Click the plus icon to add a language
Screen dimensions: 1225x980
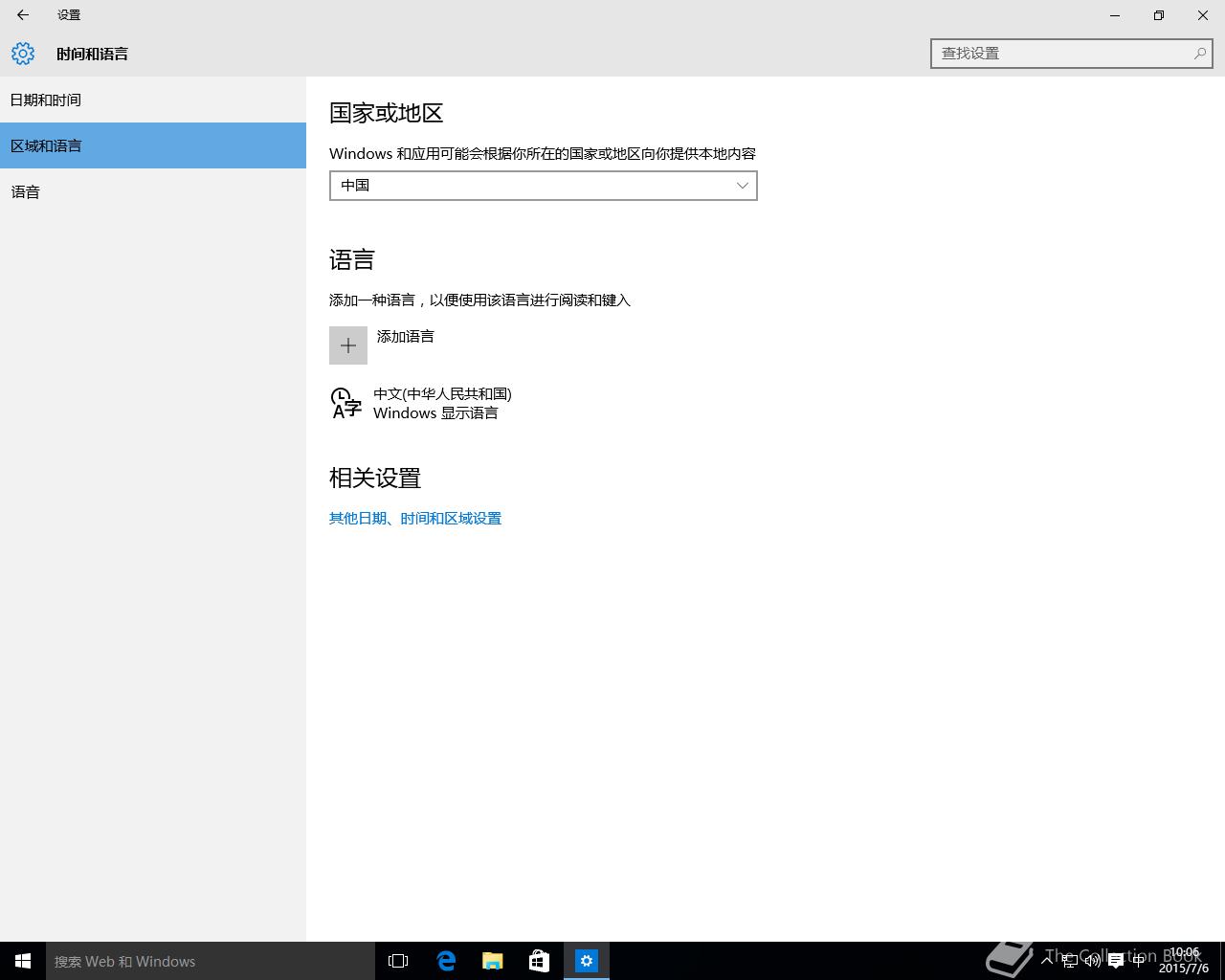[x=348, y=345]
